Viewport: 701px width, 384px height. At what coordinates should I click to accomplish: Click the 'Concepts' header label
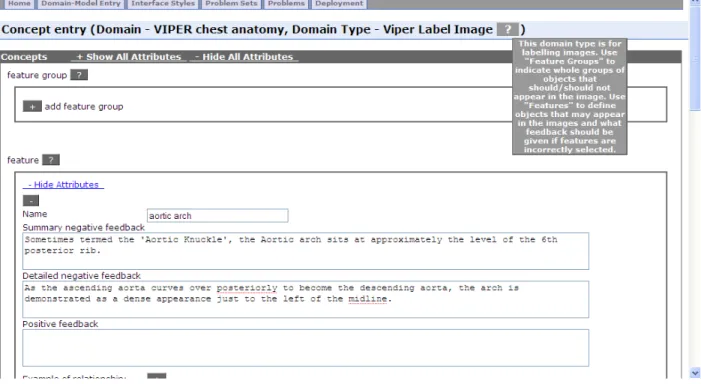tap(24, 57)
